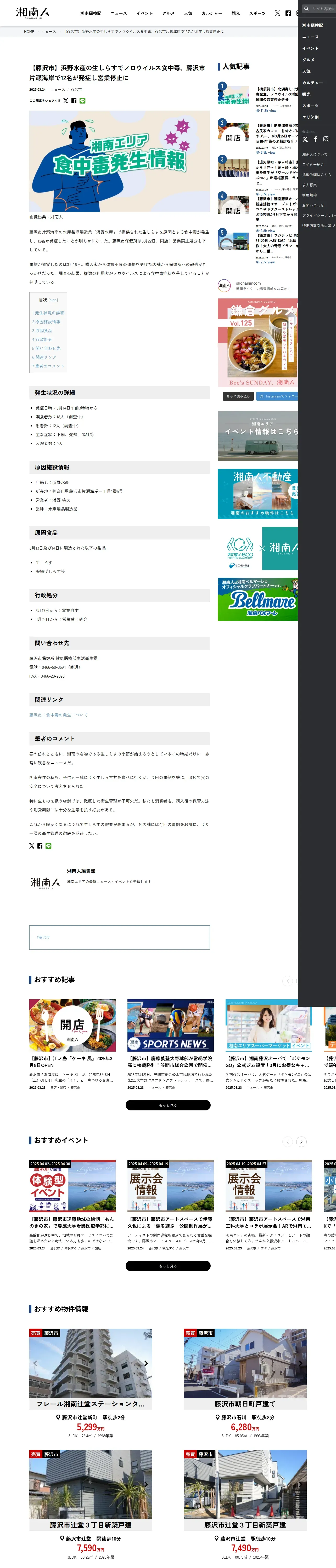Jump to 発生状況の詳細 in table of contents
Screen dimensions: 336x1568
click(48, 313)
